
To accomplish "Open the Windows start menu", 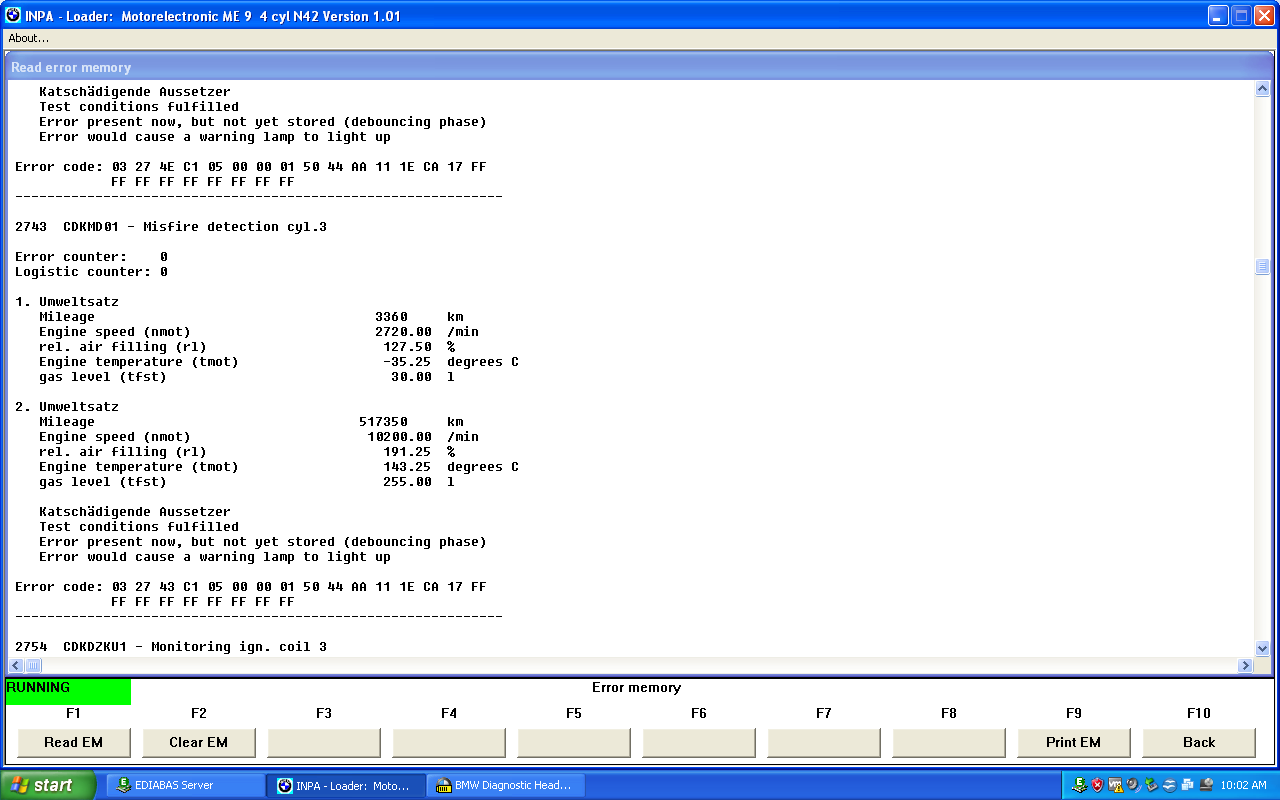I will (48, 785).
